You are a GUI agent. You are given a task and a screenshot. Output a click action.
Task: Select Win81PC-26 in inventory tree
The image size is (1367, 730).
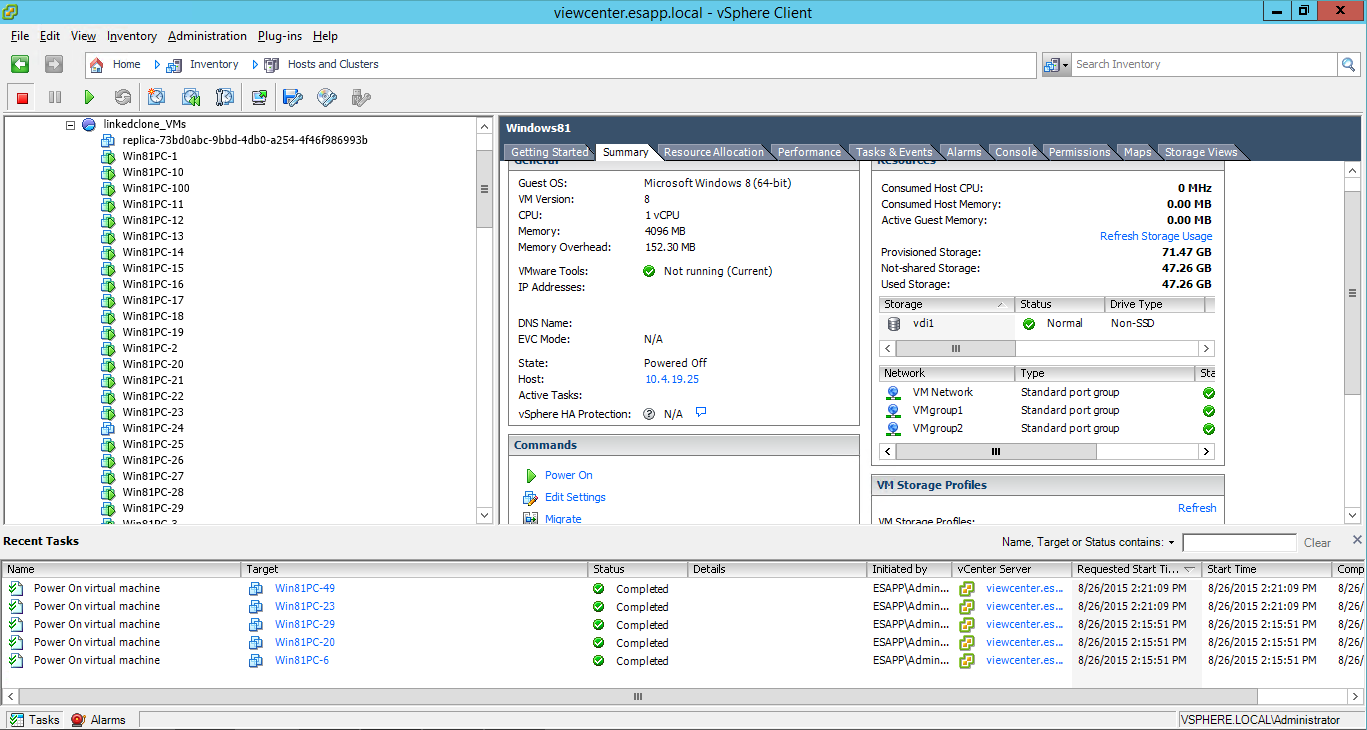pyautogui.click(x=153, y=460)
